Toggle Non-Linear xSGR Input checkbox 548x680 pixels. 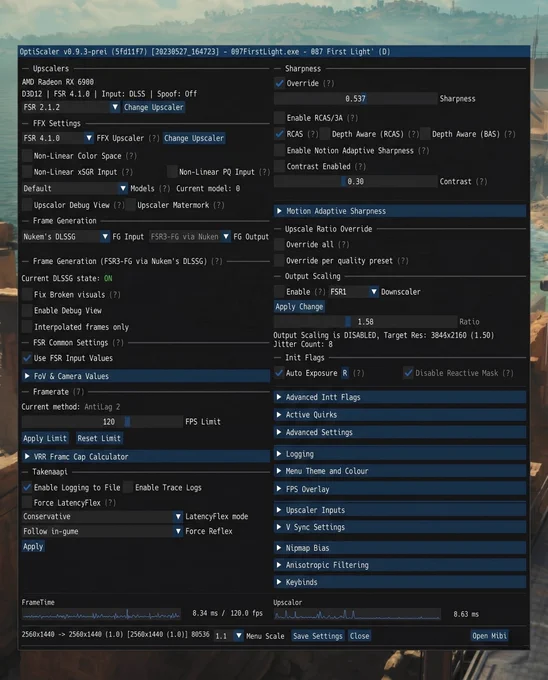27,172
